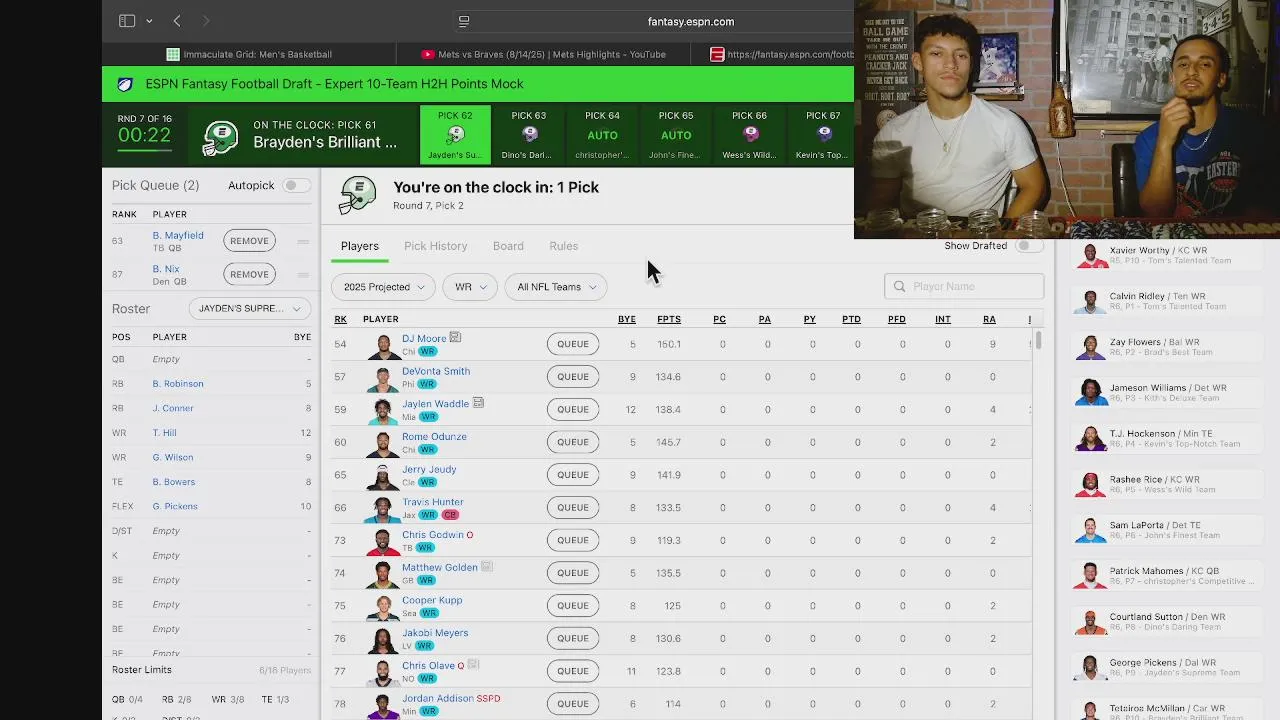
Task: Remove B. Nix from pick queue
Action: pos(249,274)
